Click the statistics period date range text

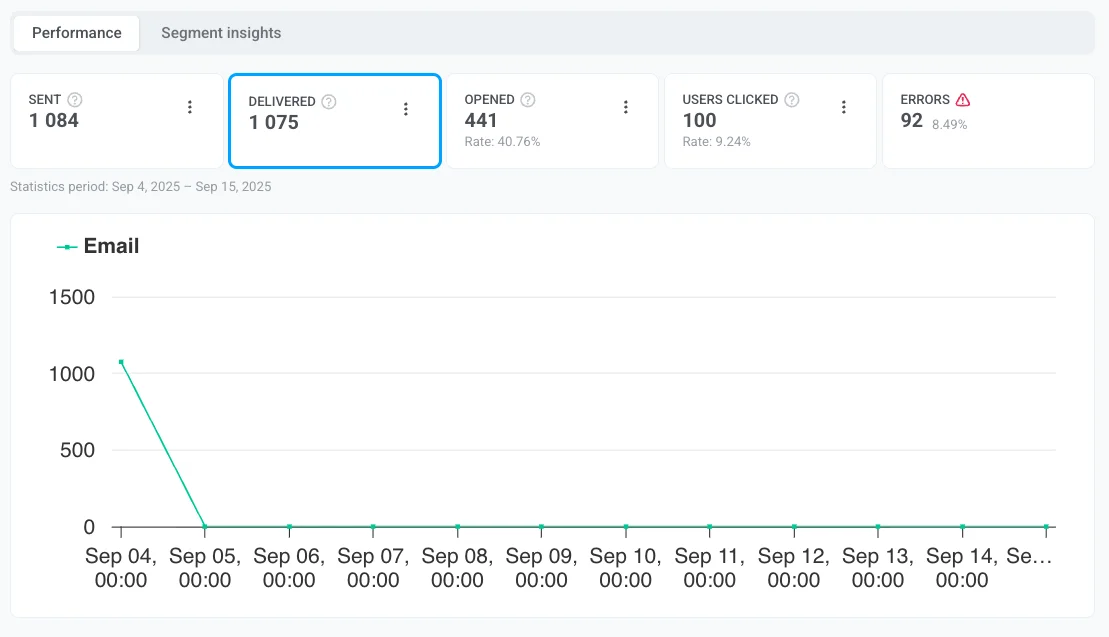pos(139,186)
